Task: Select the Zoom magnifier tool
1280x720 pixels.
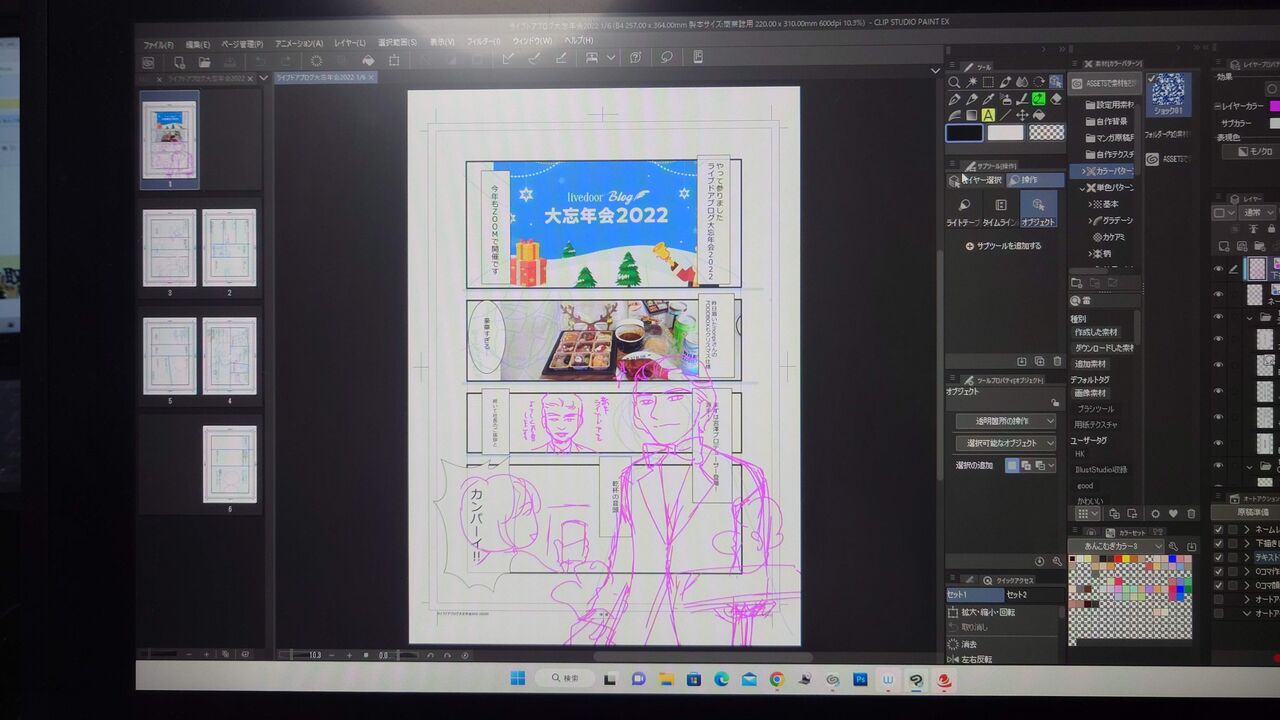Action: [x=954, y=82]
